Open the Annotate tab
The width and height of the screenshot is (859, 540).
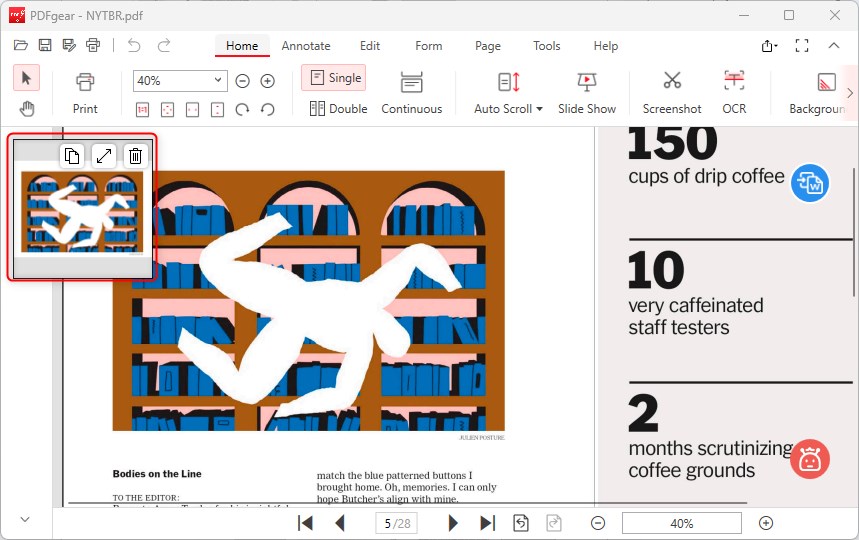click(x=305, y=46)
